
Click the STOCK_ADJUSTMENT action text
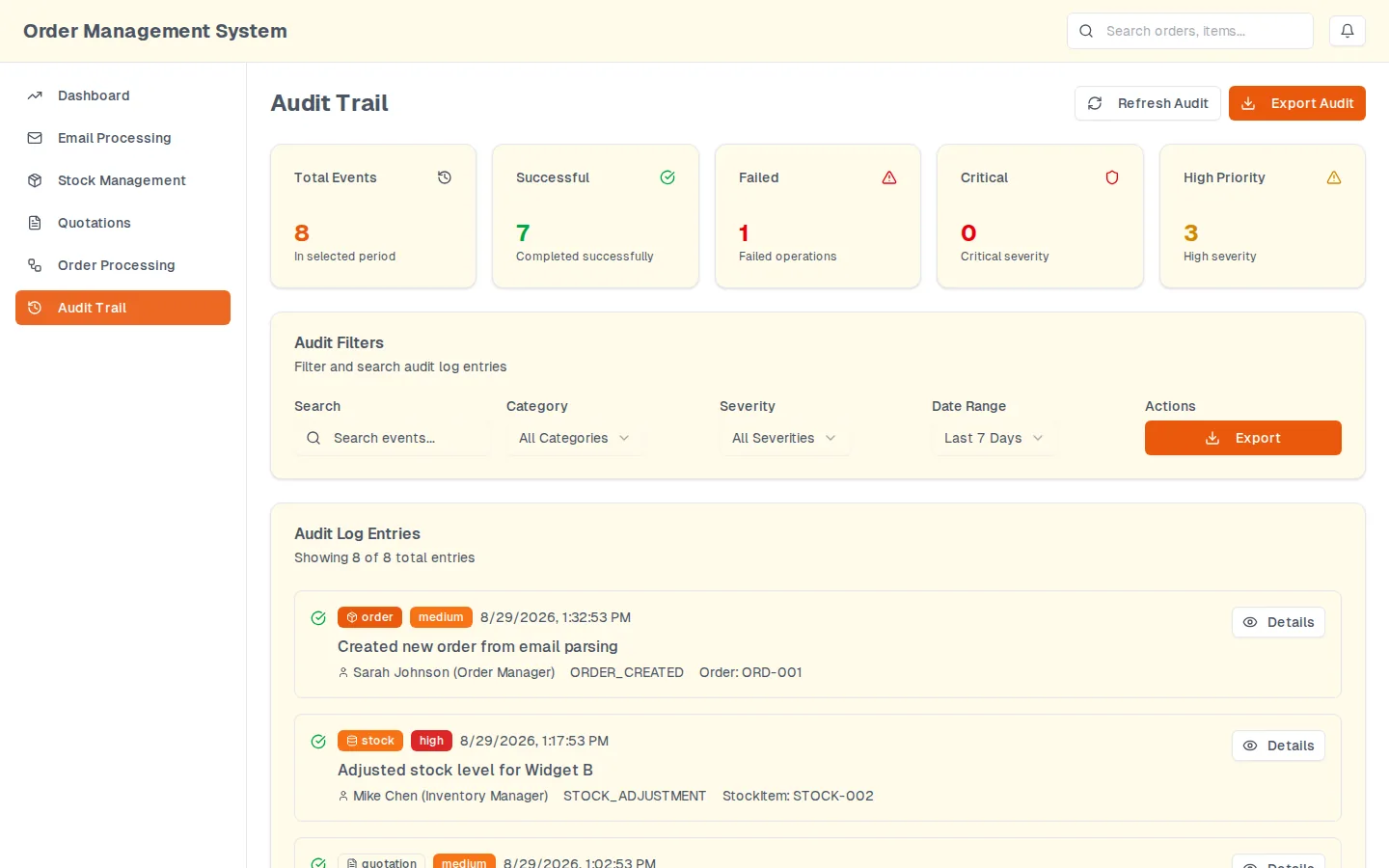(635, 796)
